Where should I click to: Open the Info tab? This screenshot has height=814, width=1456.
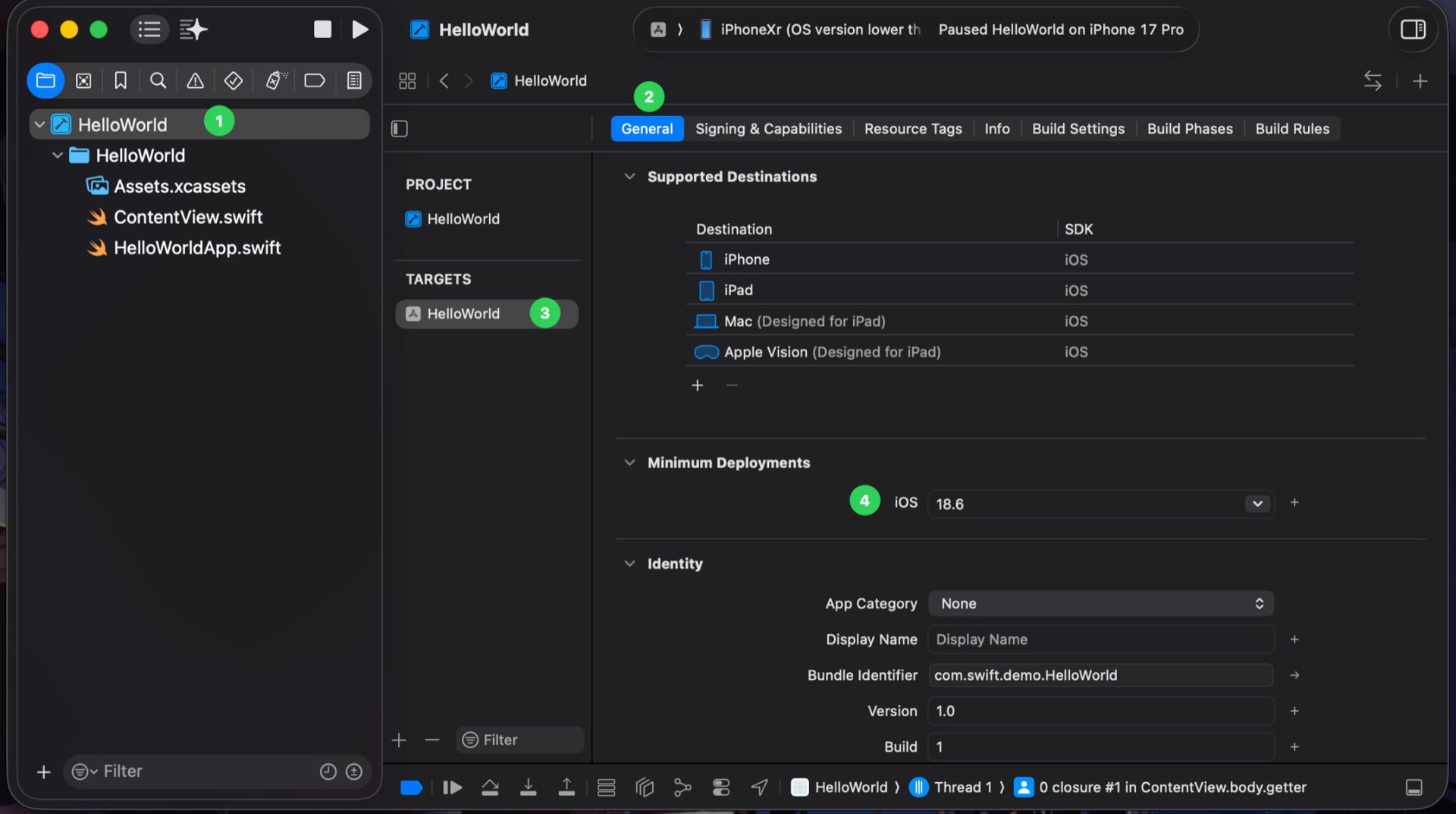996,129
